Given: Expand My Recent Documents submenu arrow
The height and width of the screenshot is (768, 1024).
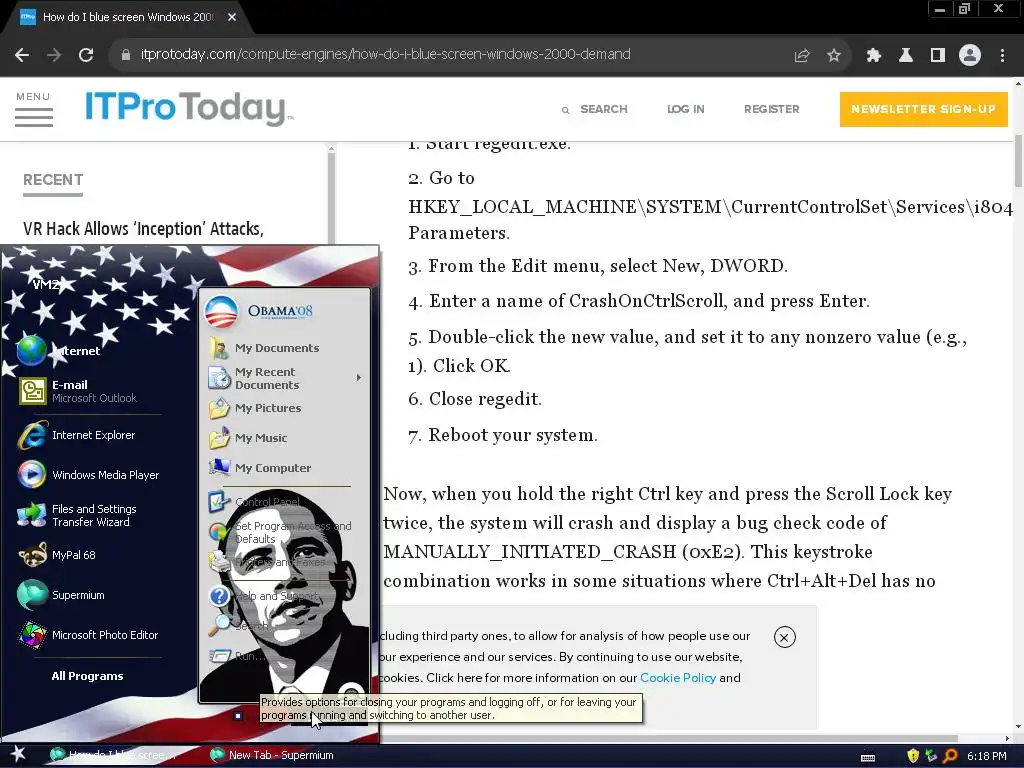Looking at the screenshot, I should [359, 377].
